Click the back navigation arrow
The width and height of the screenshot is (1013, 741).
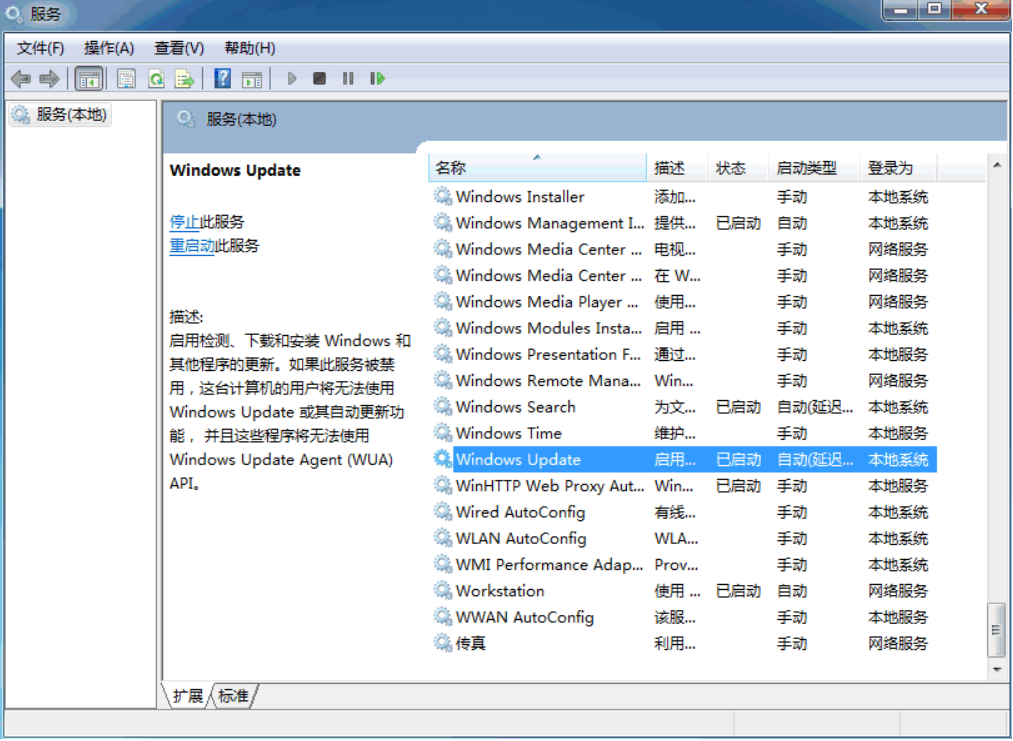(20, 78)
